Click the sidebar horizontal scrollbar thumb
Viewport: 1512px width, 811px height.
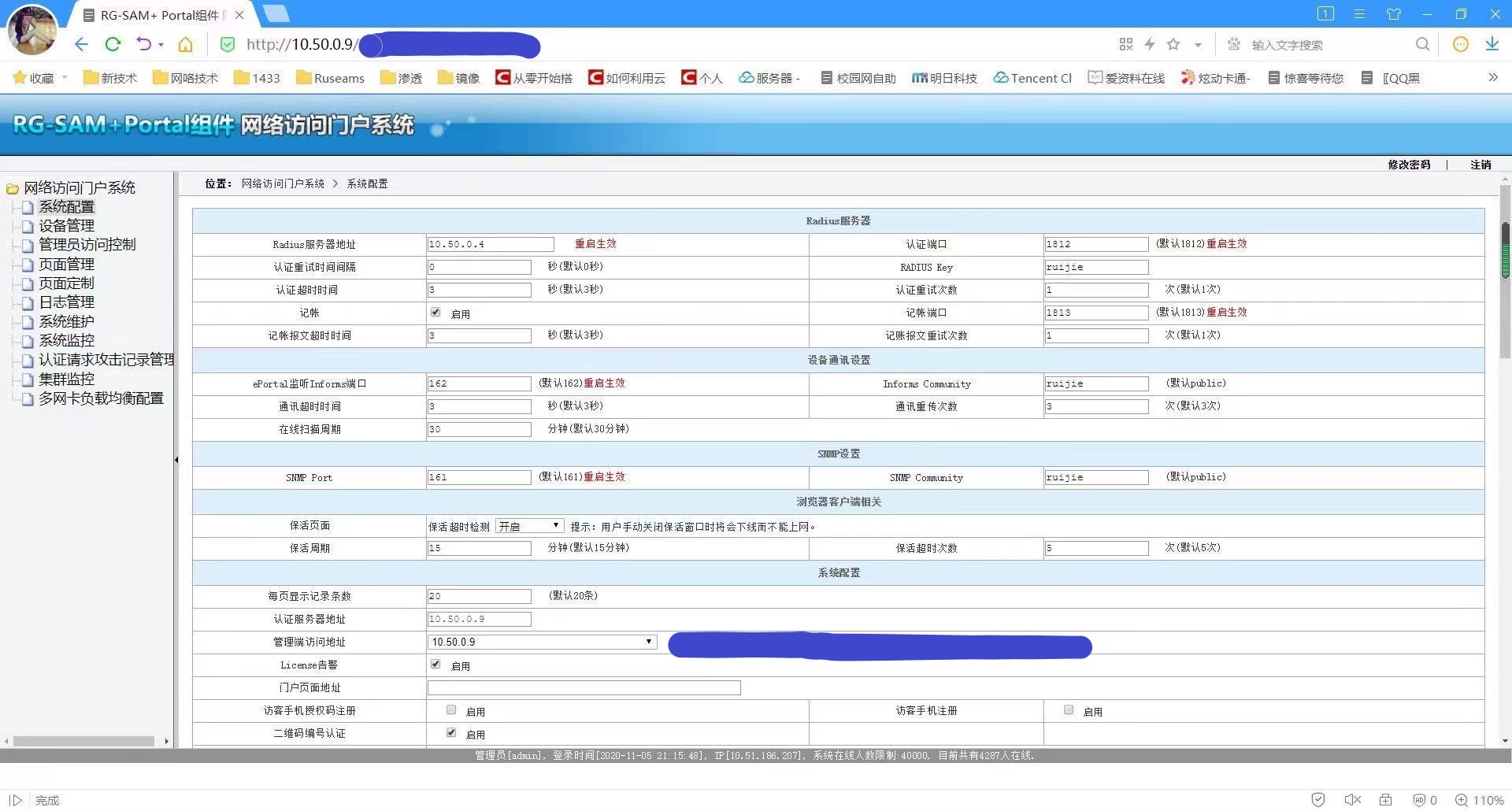pos(83,741)
